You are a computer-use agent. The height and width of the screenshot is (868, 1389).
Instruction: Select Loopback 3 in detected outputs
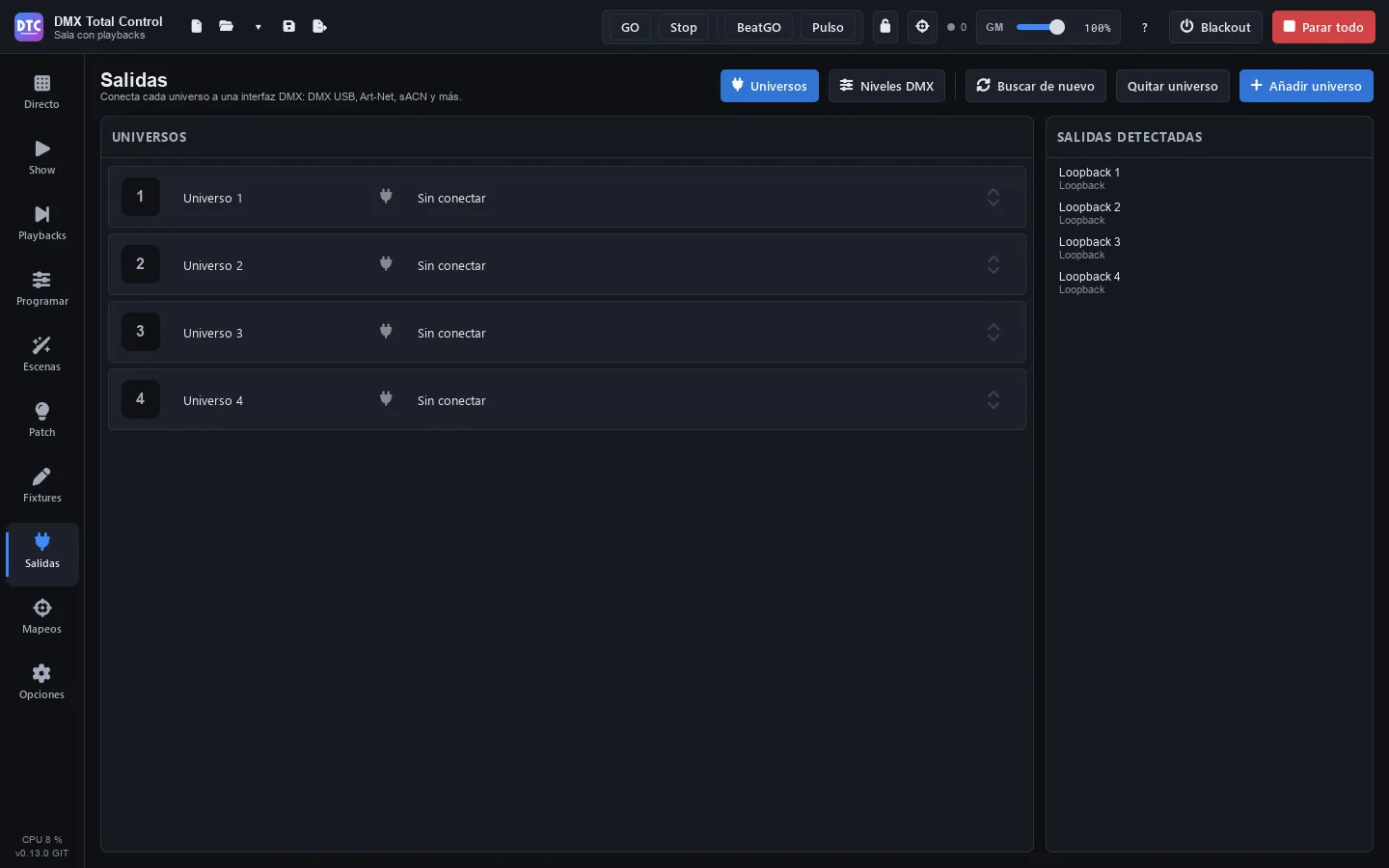[1210, 248]
